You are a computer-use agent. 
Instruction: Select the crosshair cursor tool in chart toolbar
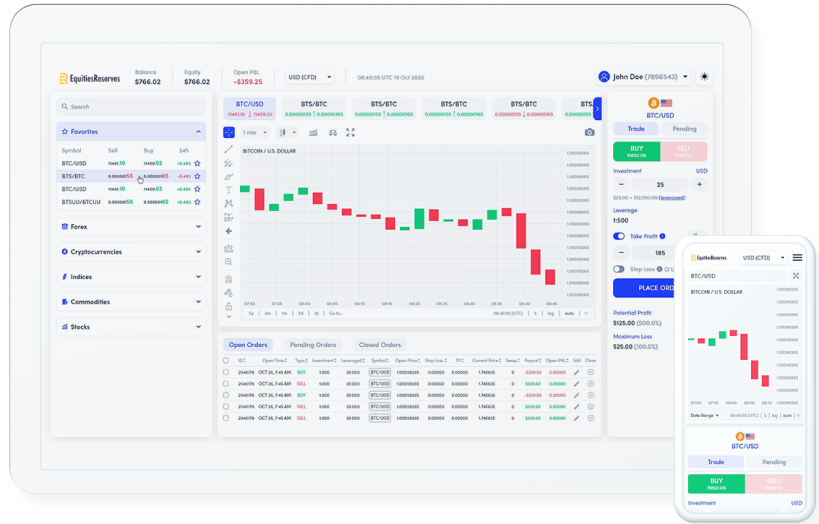(229, 133)
